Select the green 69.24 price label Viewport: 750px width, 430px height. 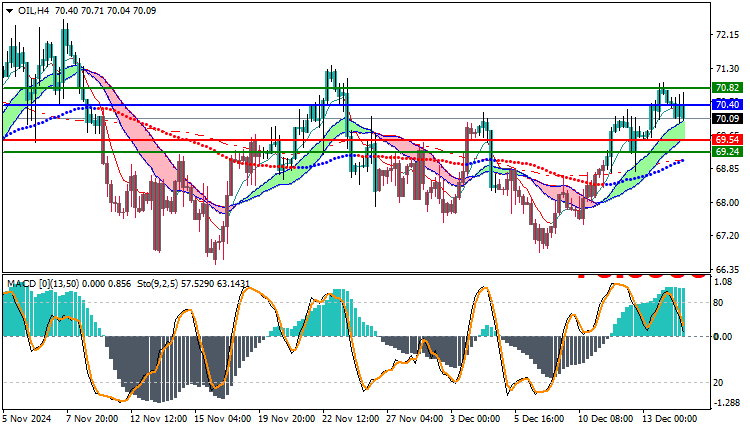coord(728,152)
